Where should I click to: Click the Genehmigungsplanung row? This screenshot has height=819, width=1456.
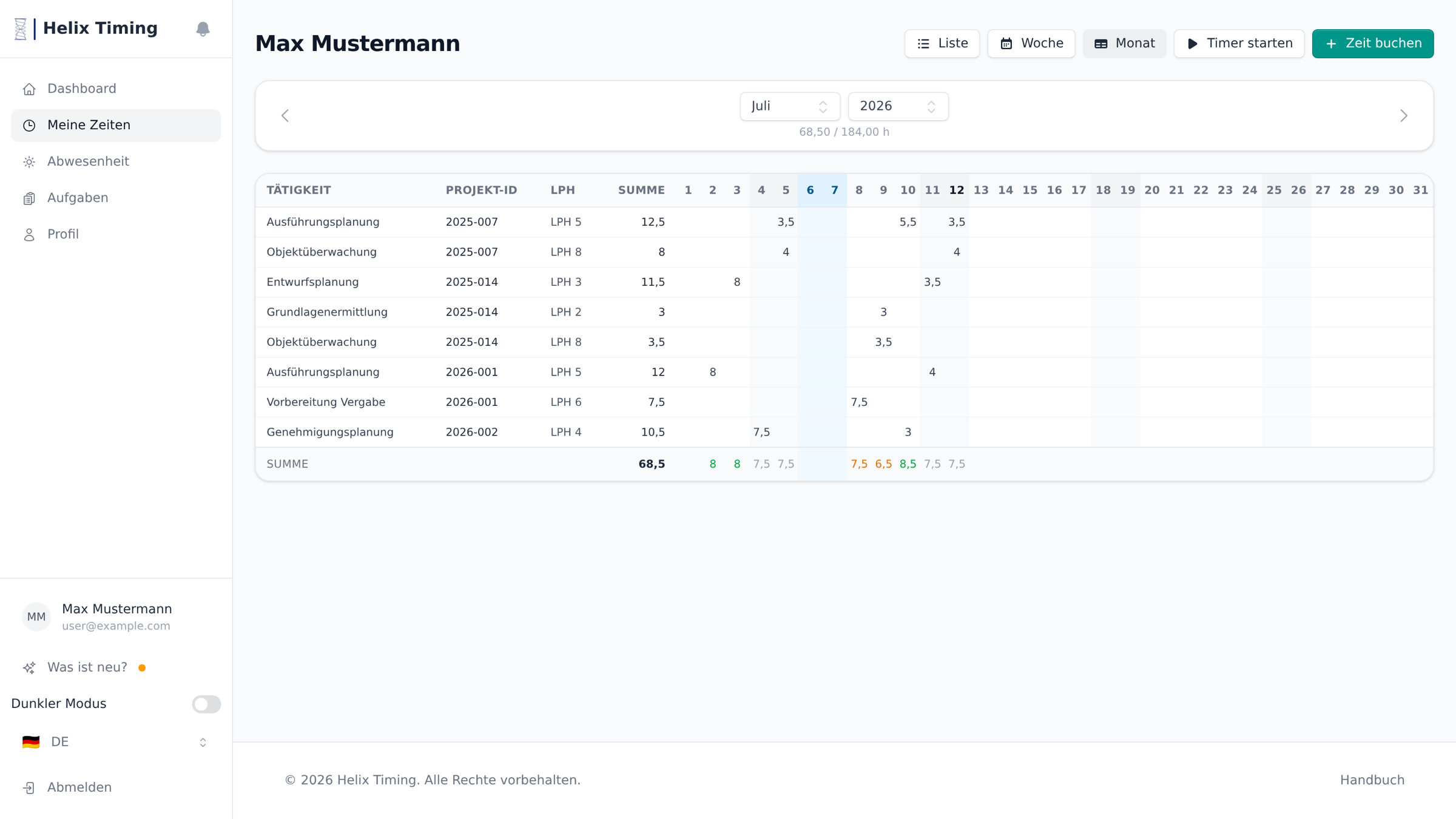pos(844,433)
